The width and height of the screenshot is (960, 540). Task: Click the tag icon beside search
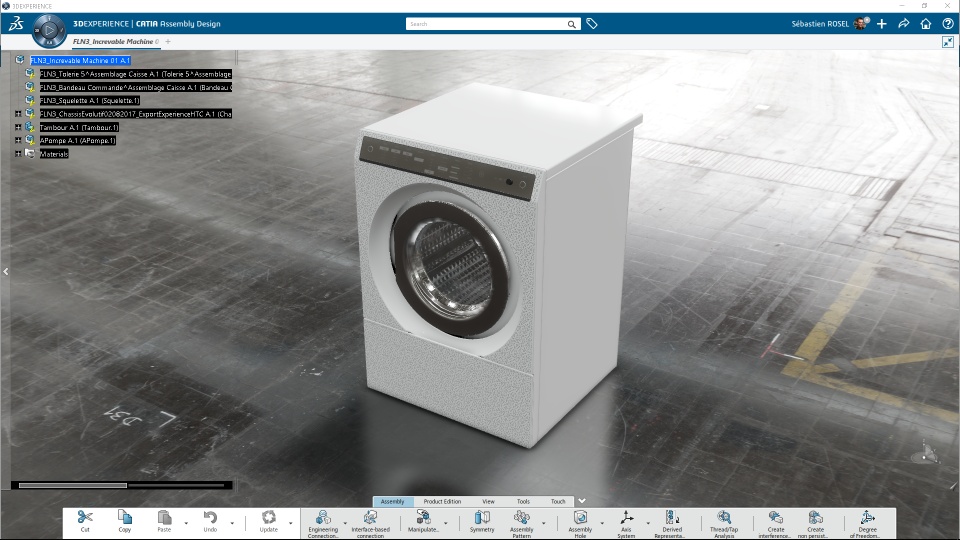pos(591,23)
